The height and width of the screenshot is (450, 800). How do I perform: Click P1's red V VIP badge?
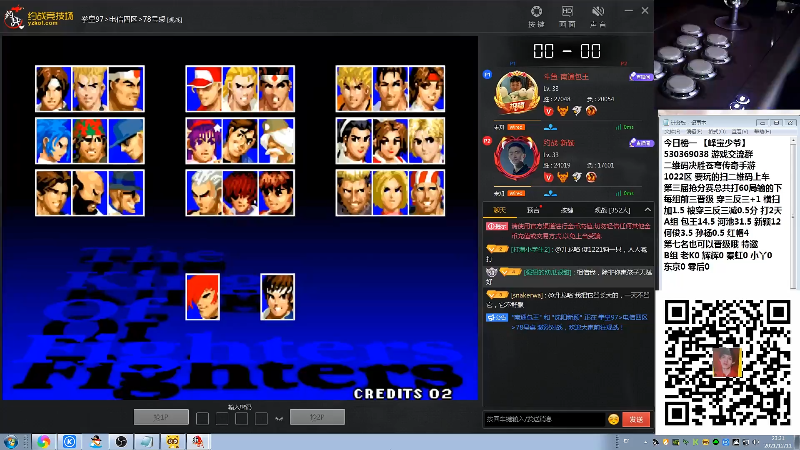pyautogui.click(x=548, y=111)
